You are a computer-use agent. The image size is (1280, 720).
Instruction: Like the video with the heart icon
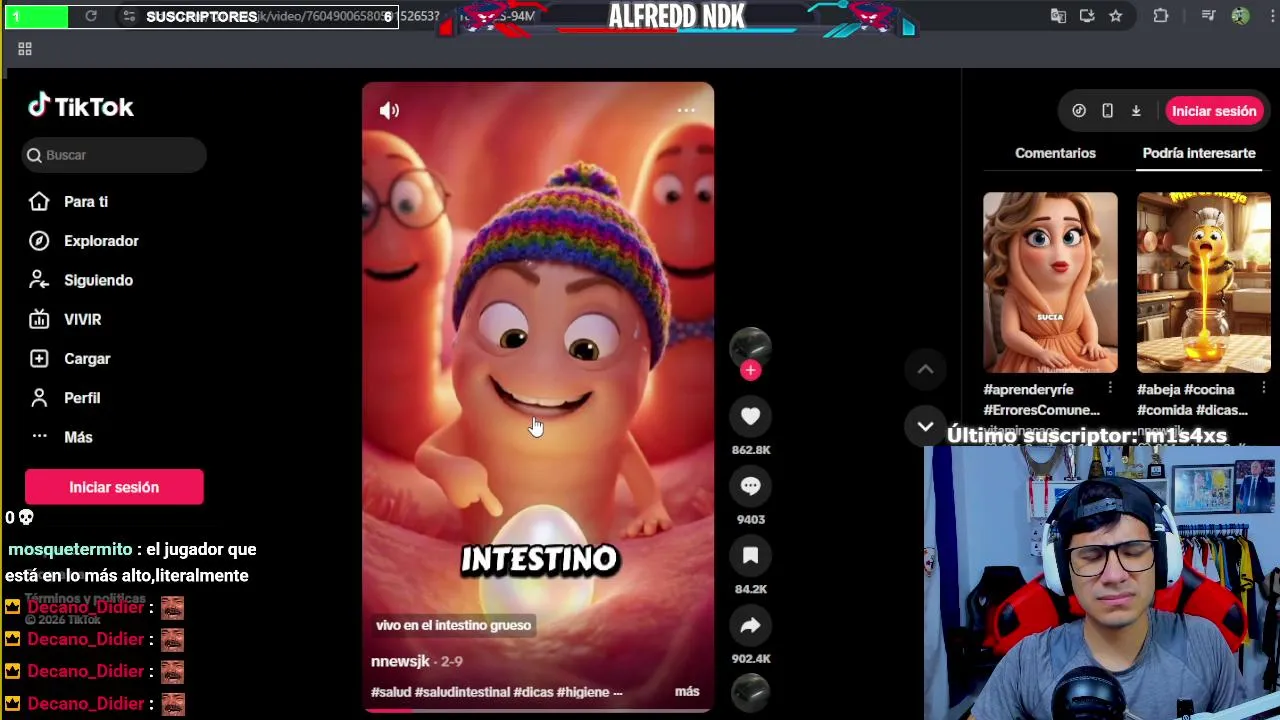[750, 416]
